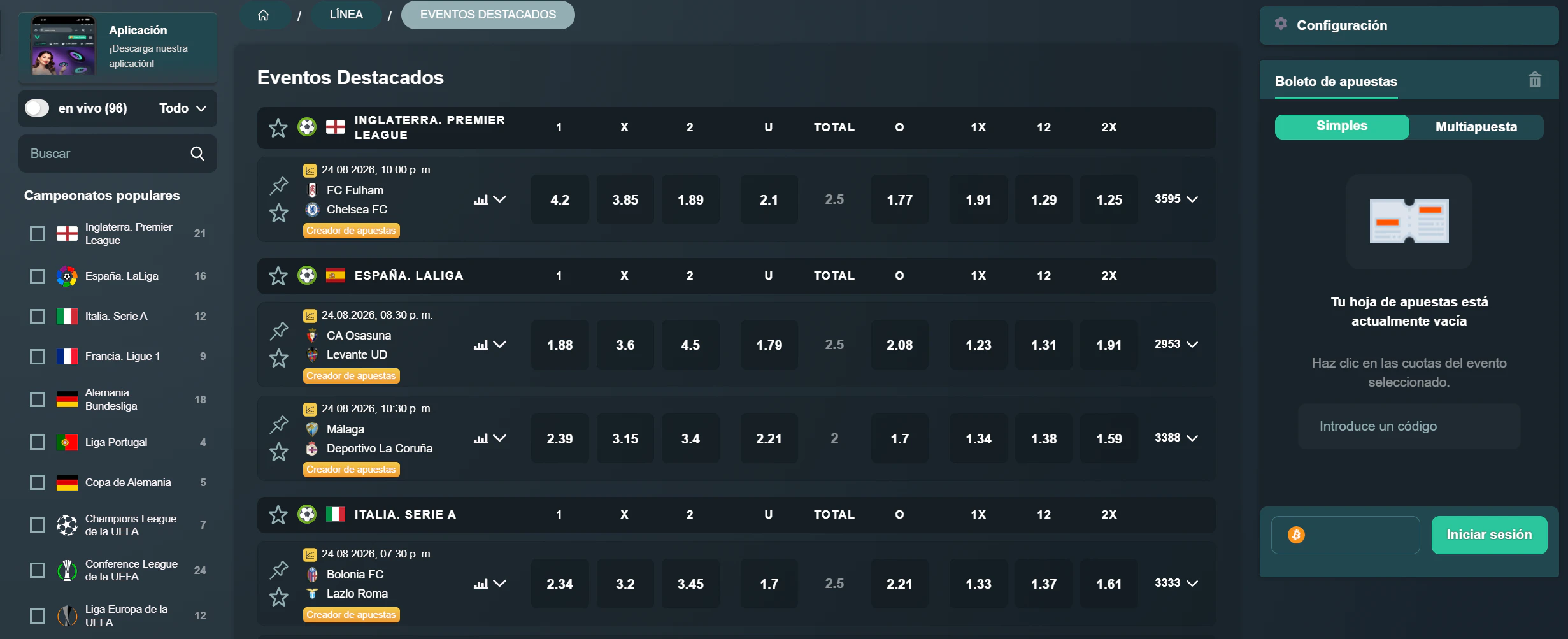1568x639 pixels.
Task: Click soccer ball icon in LaLiga header
Action: (307, 276)
